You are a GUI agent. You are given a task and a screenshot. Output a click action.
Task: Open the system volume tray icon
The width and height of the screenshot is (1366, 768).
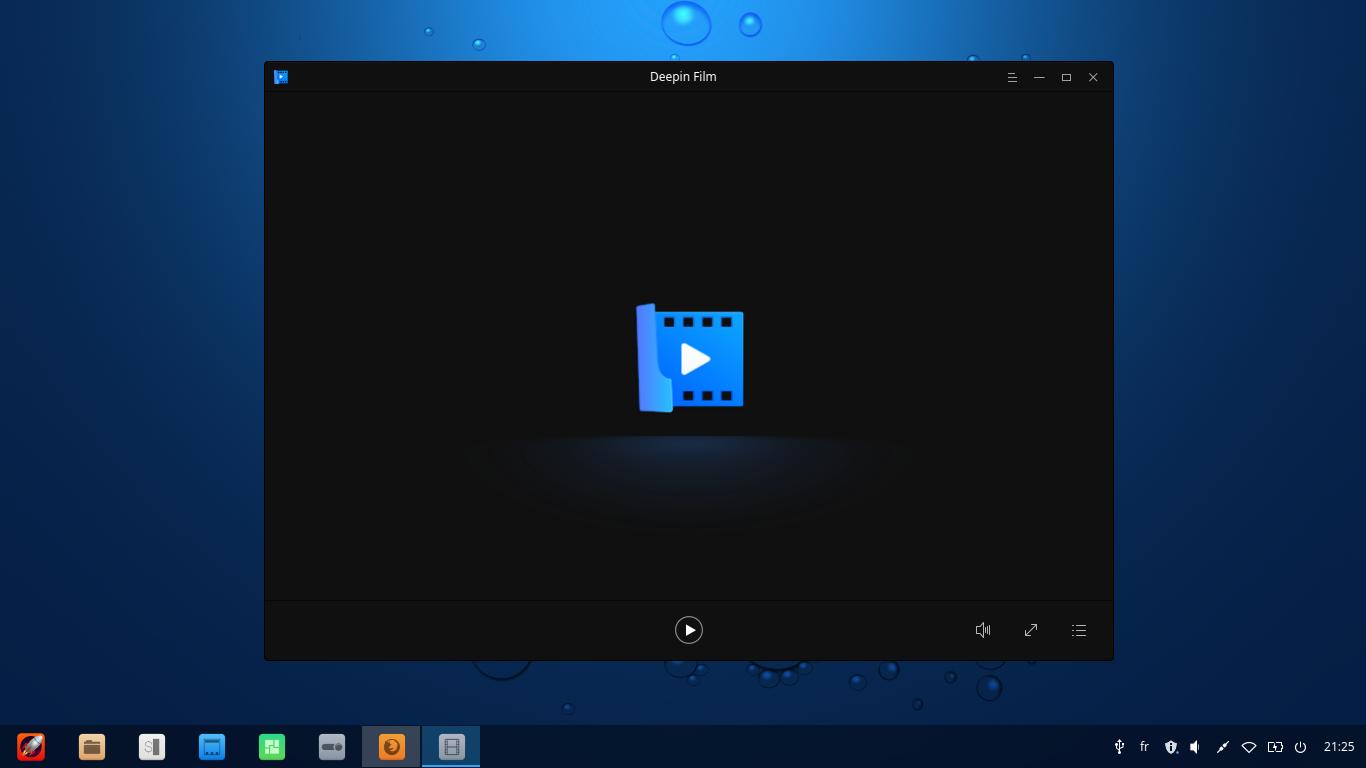click(1195, 747)
